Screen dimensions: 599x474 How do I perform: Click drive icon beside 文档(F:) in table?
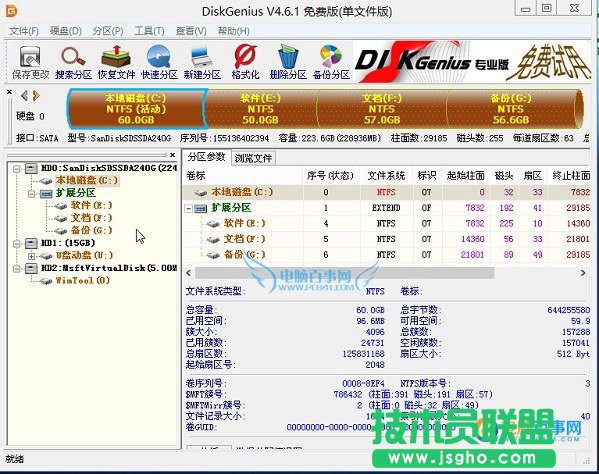(x=213, y=239)
